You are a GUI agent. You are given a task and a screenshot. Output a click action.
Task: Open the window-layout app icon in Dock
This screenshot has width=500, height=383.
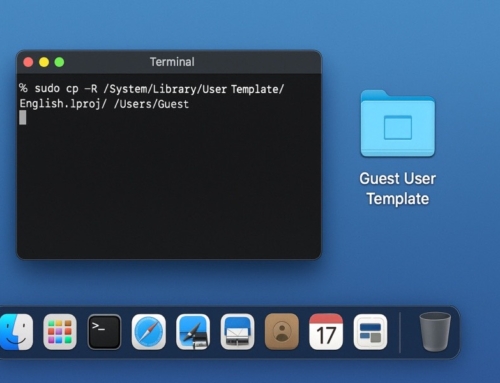click(370, 332)
